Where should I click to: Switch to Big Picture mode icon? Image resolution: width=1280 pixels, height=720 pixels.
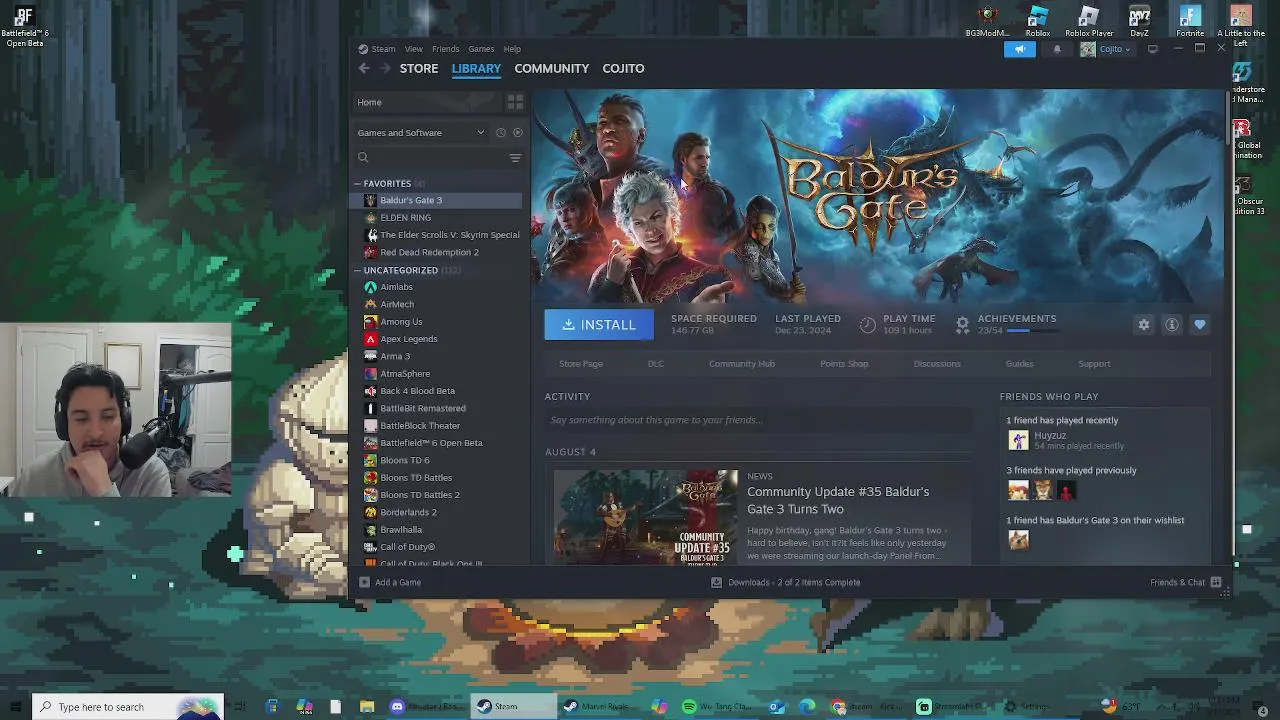(x=1153, y=49)
